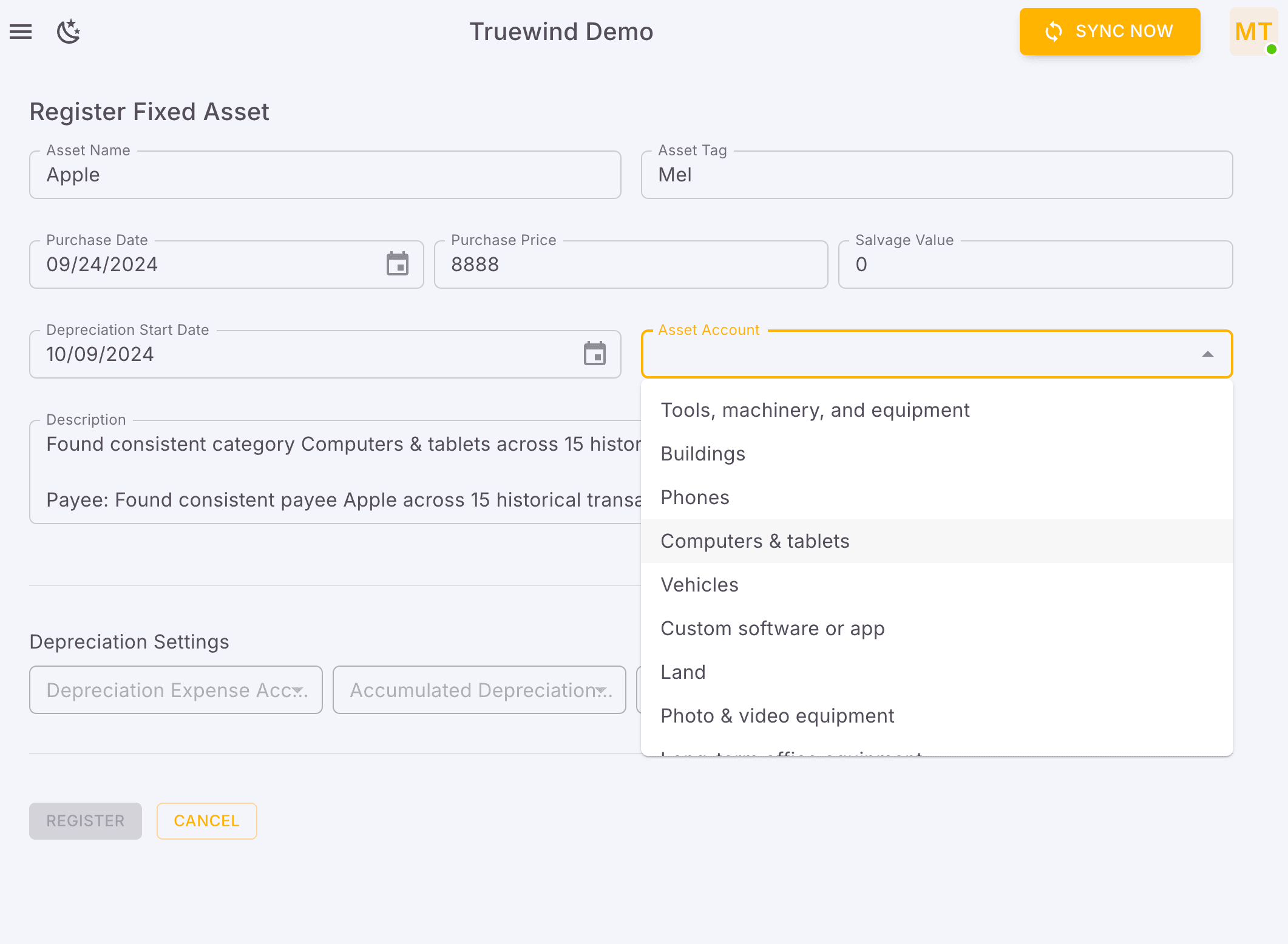This screenshot has height=944, width=1288.
Task: Click the sync refresh icon
Action: 1054,32
